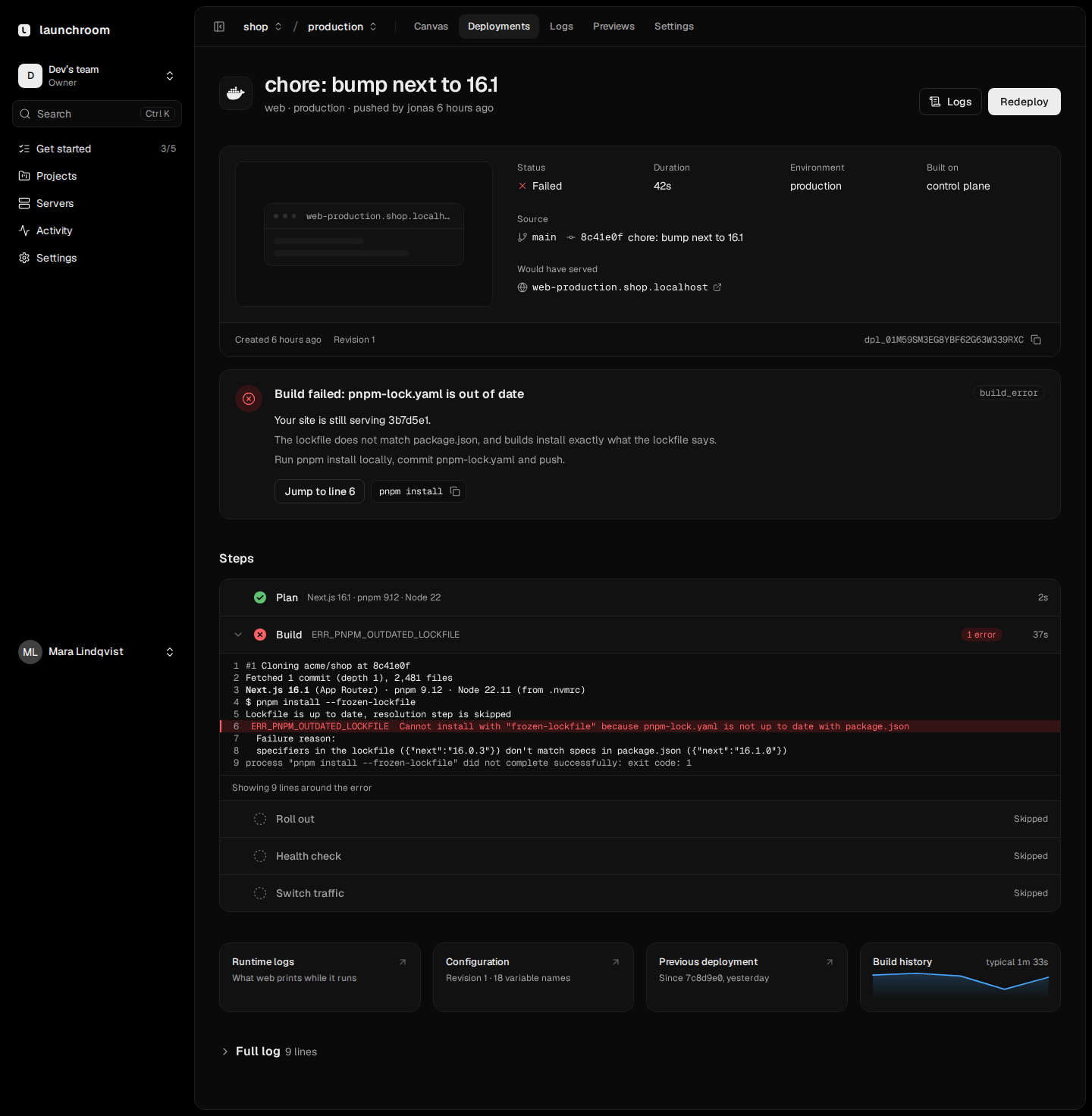
Task: Click the search input field
Action: (x=97, y=114)
